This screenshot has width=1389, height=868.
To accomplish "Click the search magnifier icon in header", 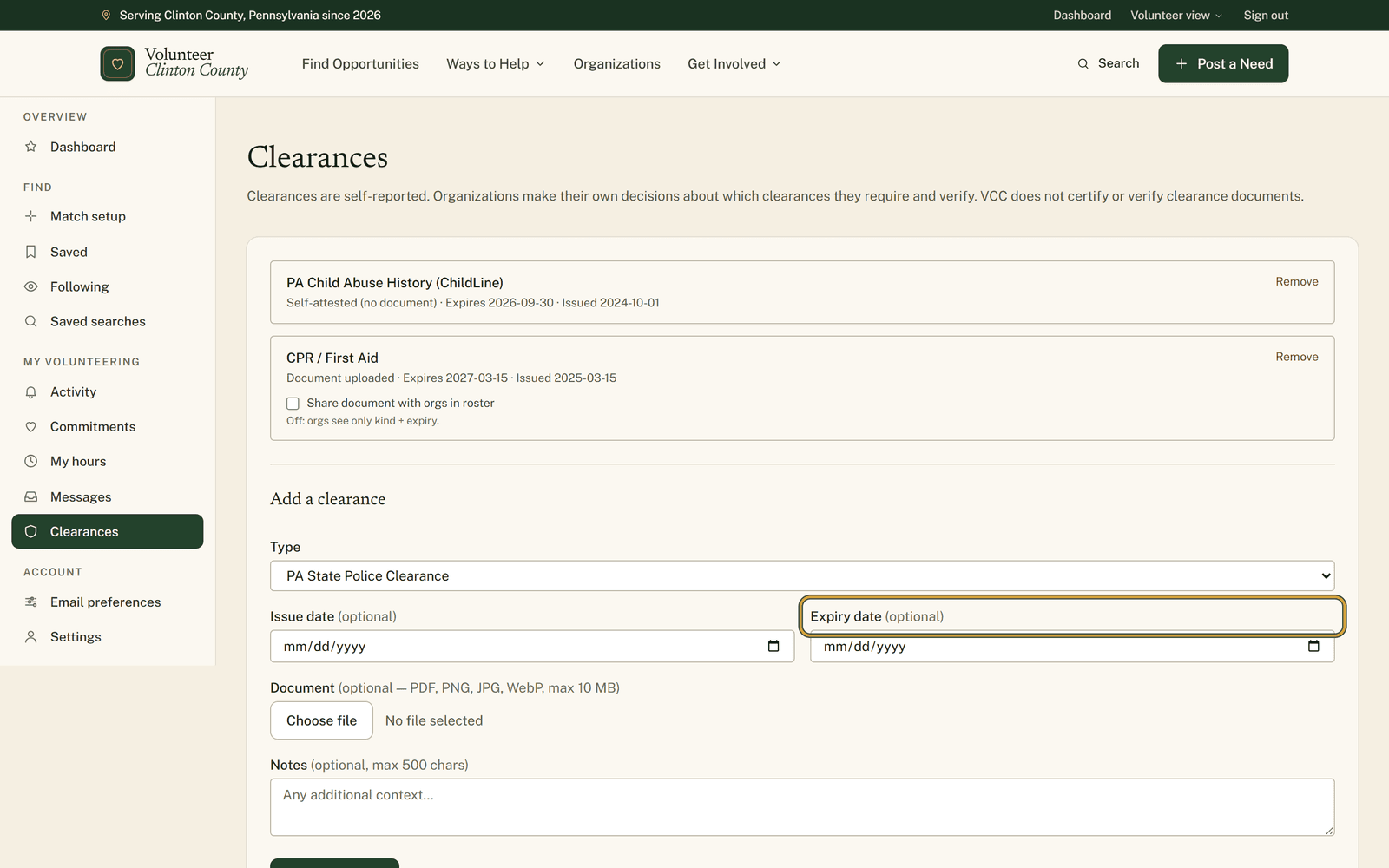I will click(1083, 63).
